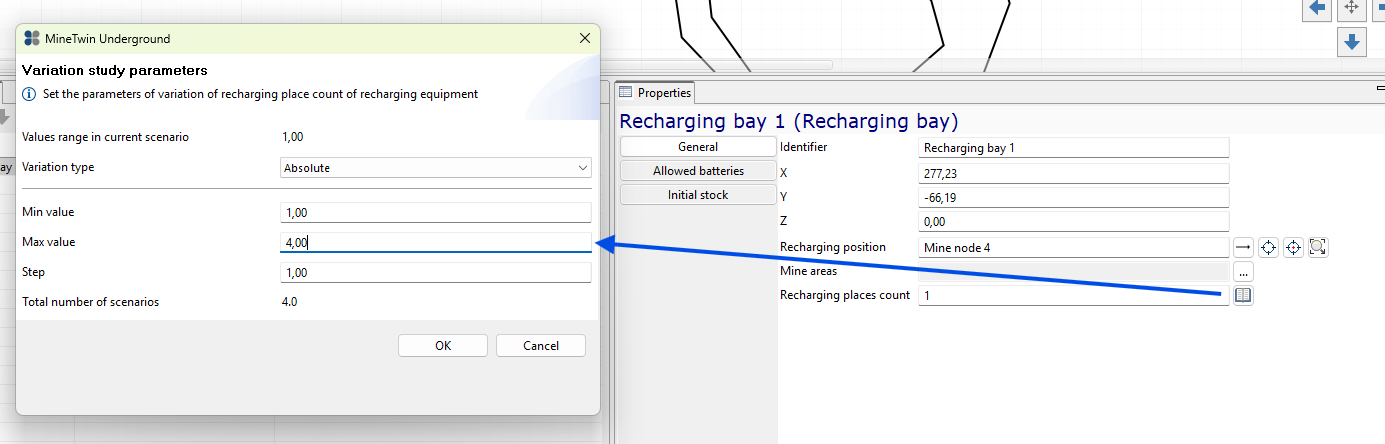Screen dimensions: 1385x444
Task: Click the zoom-to-selection magnifier icon
Action: [1317, 247]
